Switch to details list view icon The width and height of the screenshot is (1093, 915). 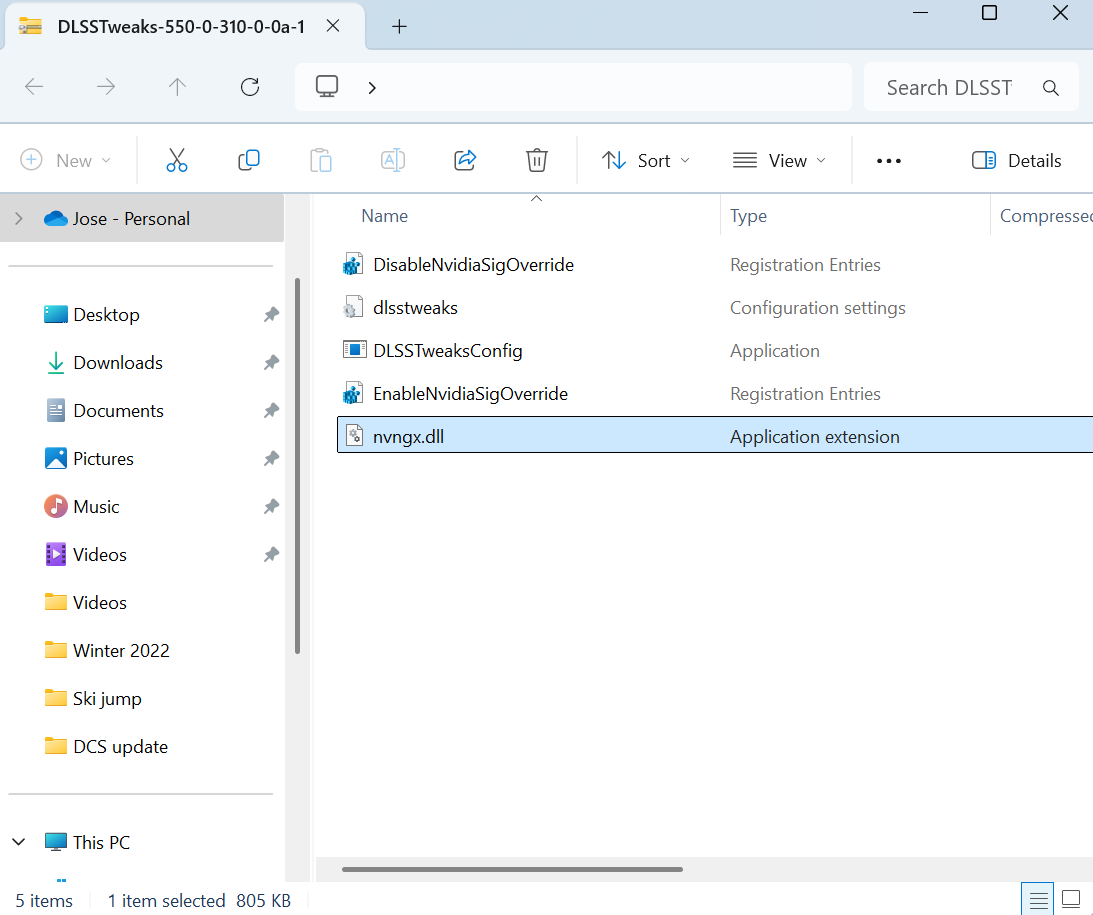coord(1039,899)
